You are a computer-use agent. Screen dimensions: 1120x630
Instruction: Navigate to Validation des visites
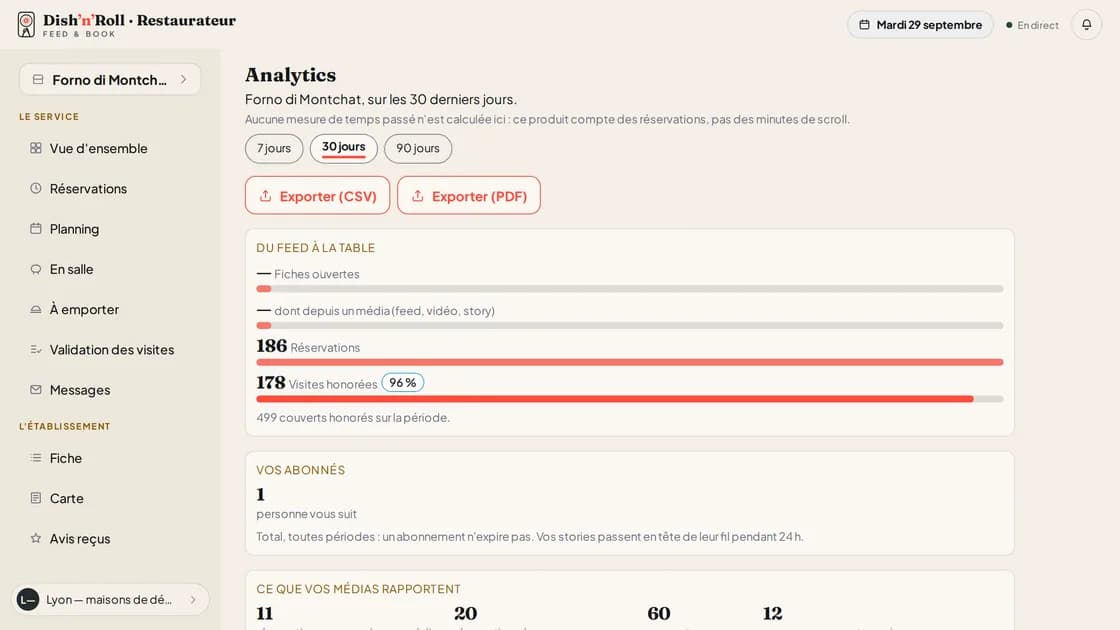tap(110, 350)
